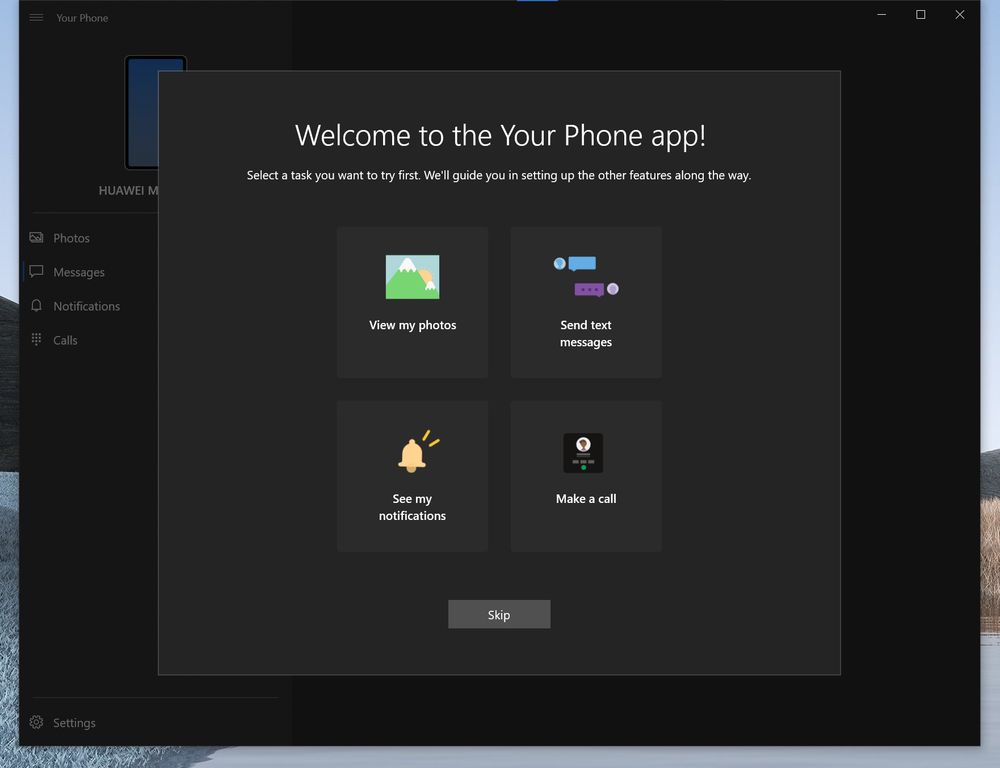
Task: Click the Settings gear icon
Action: (x=36, y=722)
